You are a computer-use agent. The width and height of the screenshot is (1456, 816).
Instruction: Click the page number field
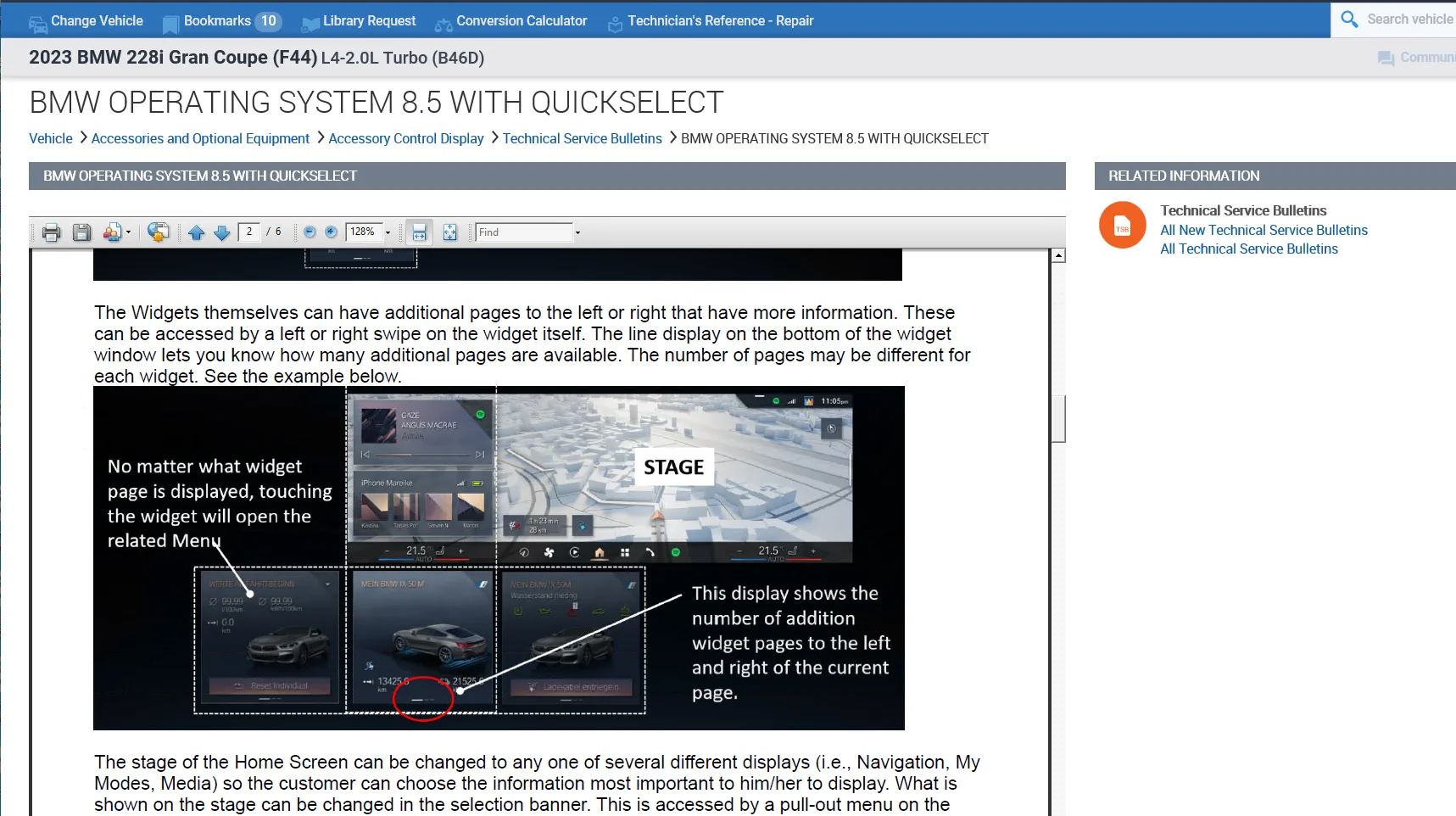[x=249, y=232]
